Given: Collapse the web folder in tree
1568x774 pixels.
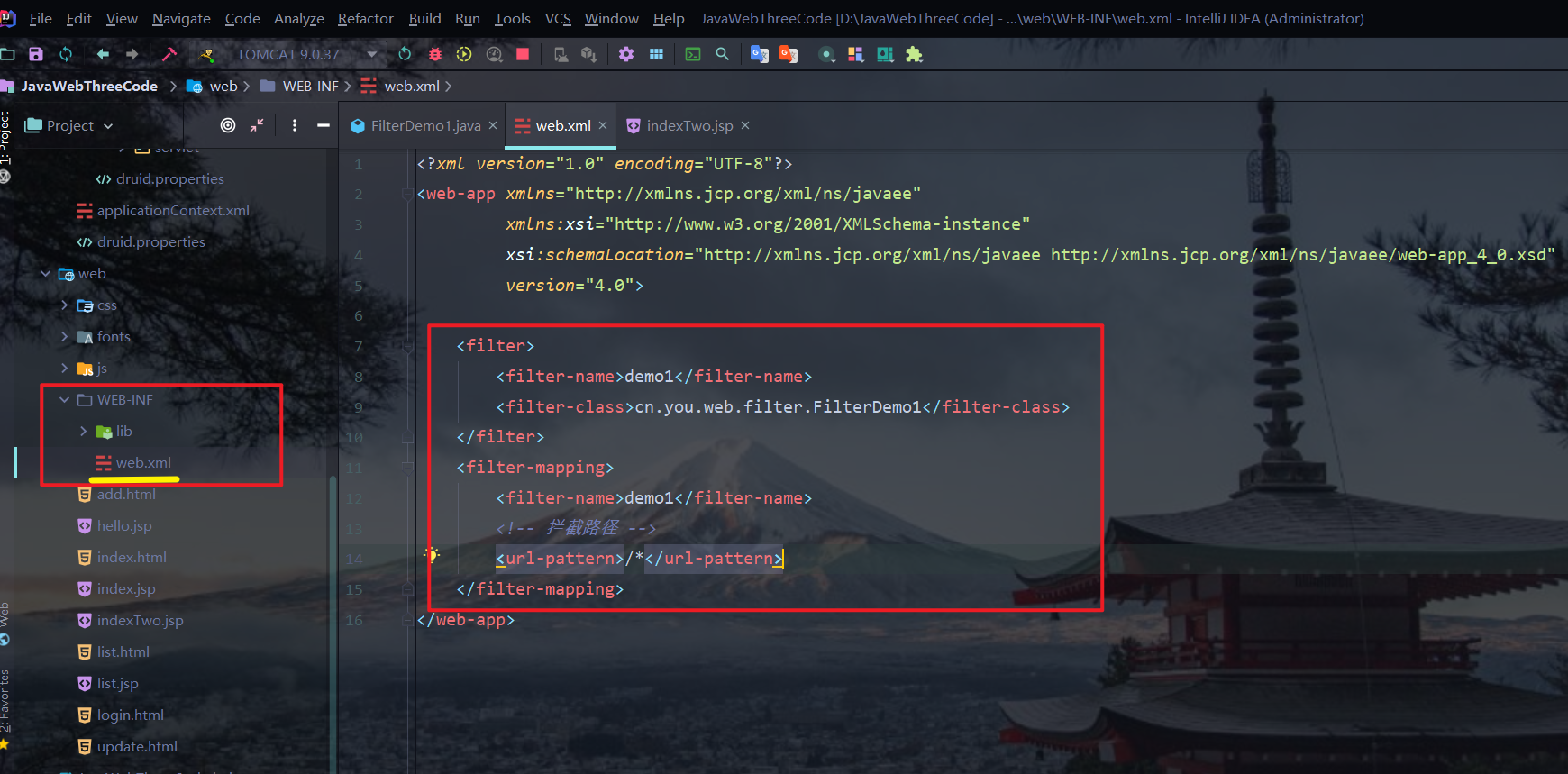Looking at the screenshot, I should click(x=45, y=274).
